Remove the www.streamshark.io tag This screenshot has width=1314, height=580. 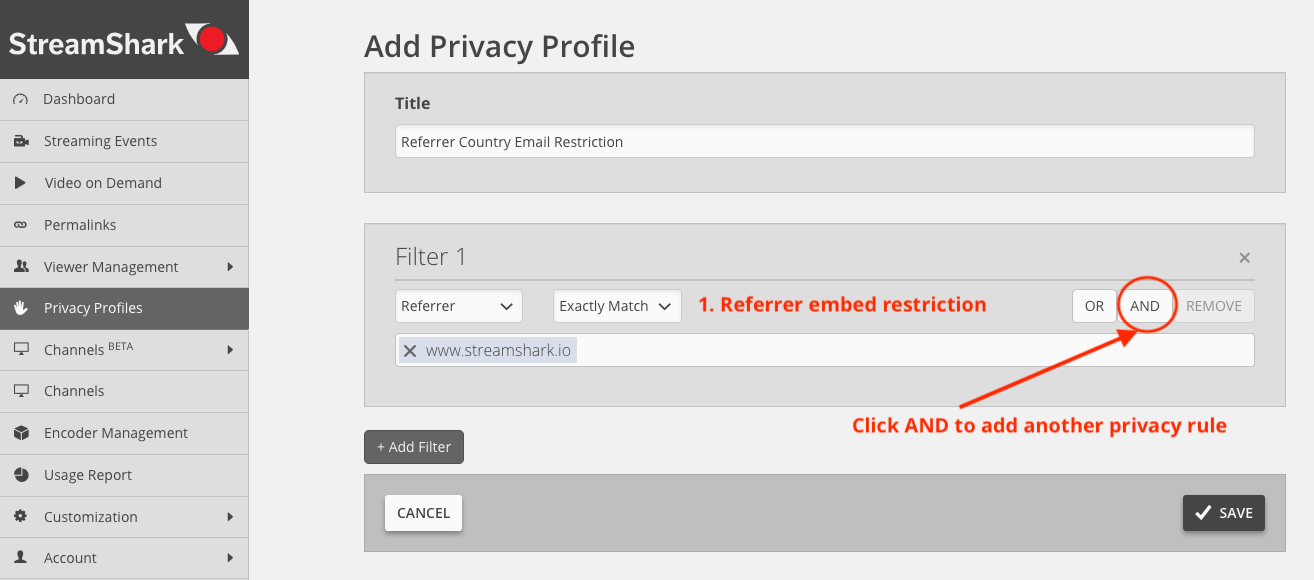coord(410,350)
